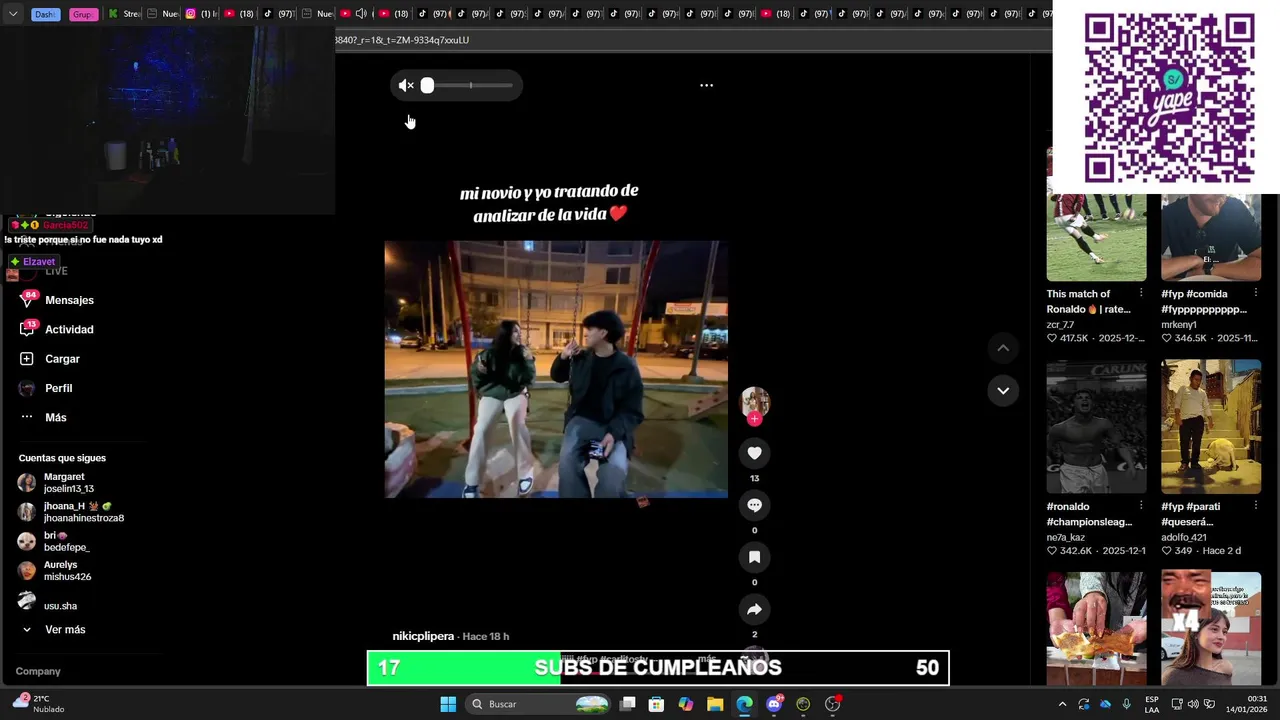Open the Windows Start menu
The image size is (1280, 720).
pyautogui.click(x=448, y=704)
